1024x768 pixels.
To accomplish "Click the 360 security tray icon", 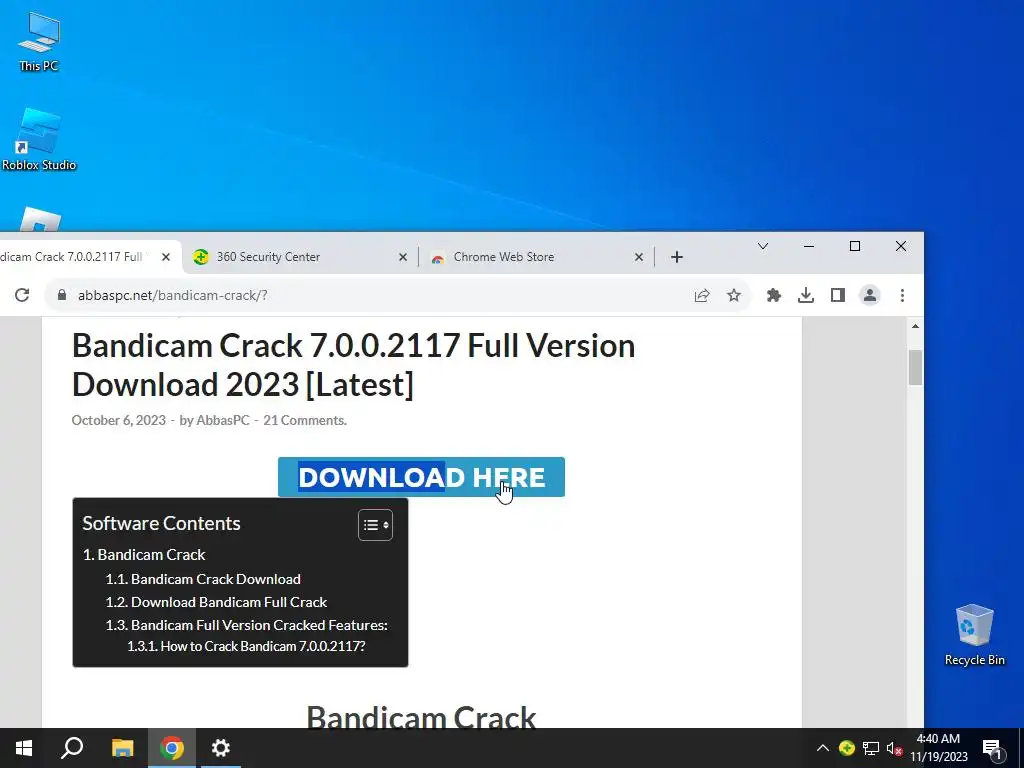I will coord(847,748).
